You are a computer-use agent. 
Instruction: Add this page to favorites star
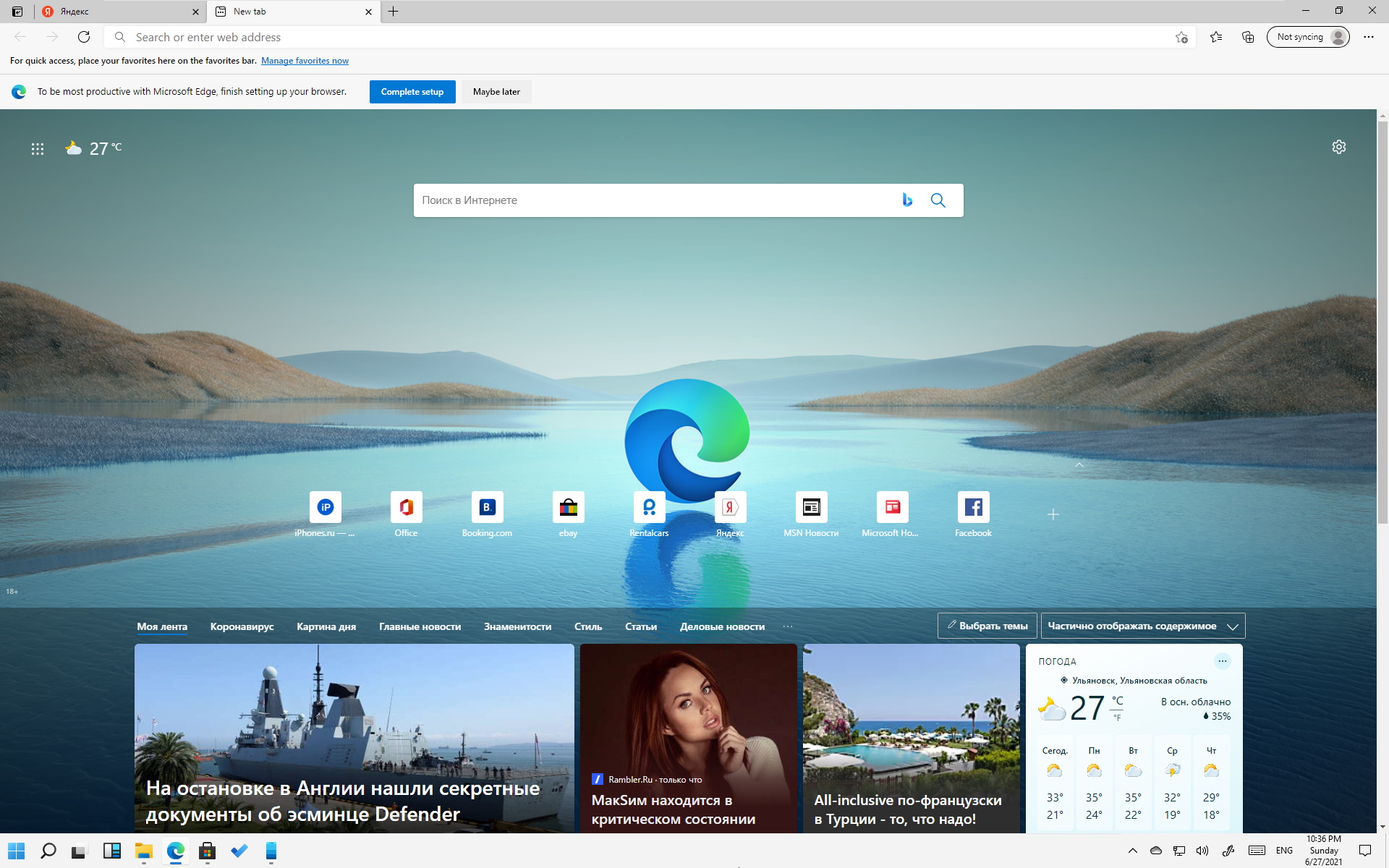coord(1181,37)
